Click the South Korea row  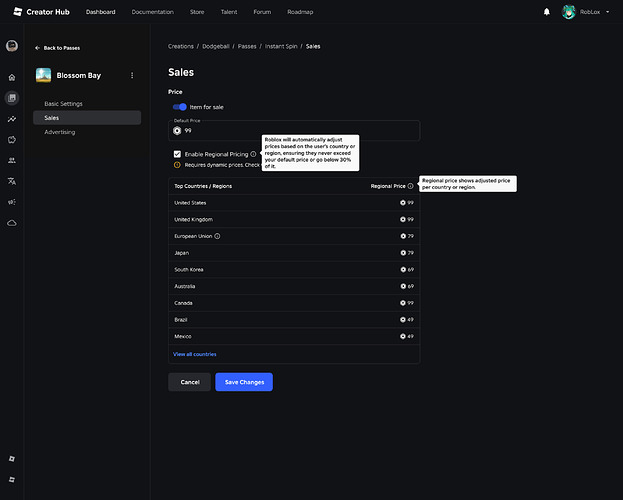294,269
